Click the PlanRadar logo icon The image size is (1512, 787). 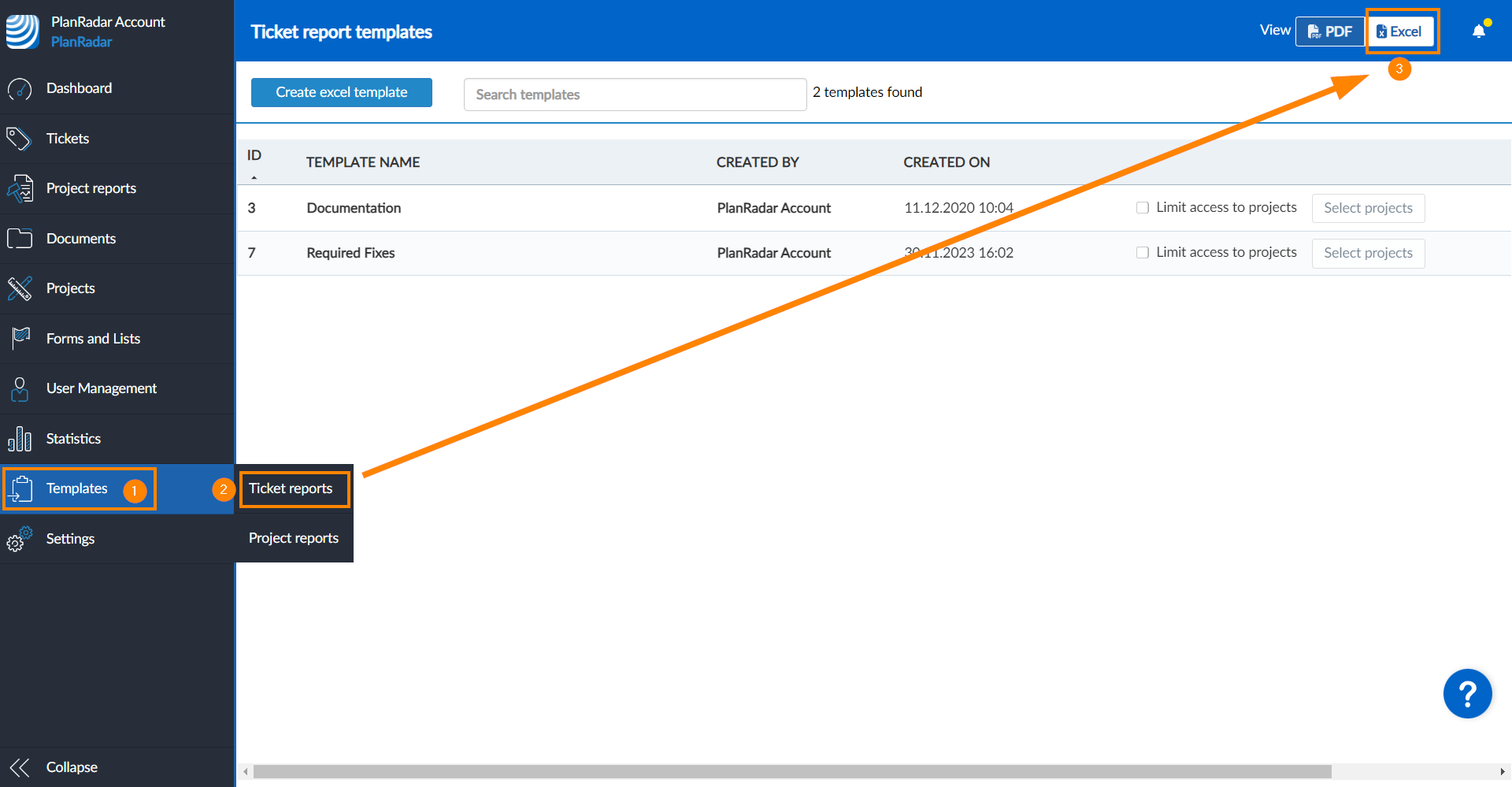click(22, 32)
